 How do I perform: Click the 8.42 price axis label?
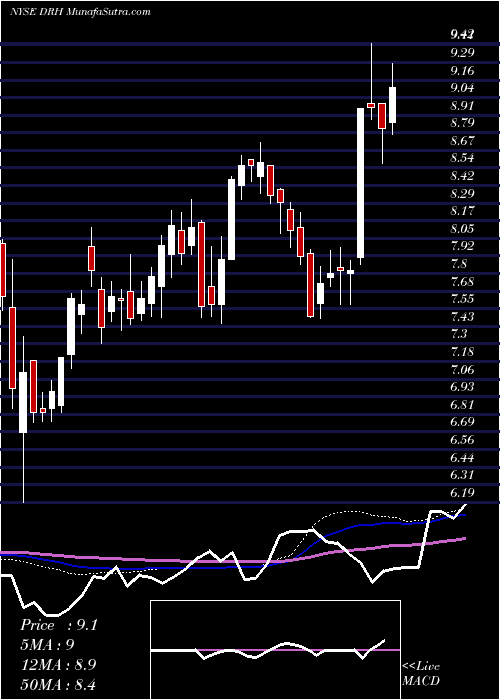463,176
